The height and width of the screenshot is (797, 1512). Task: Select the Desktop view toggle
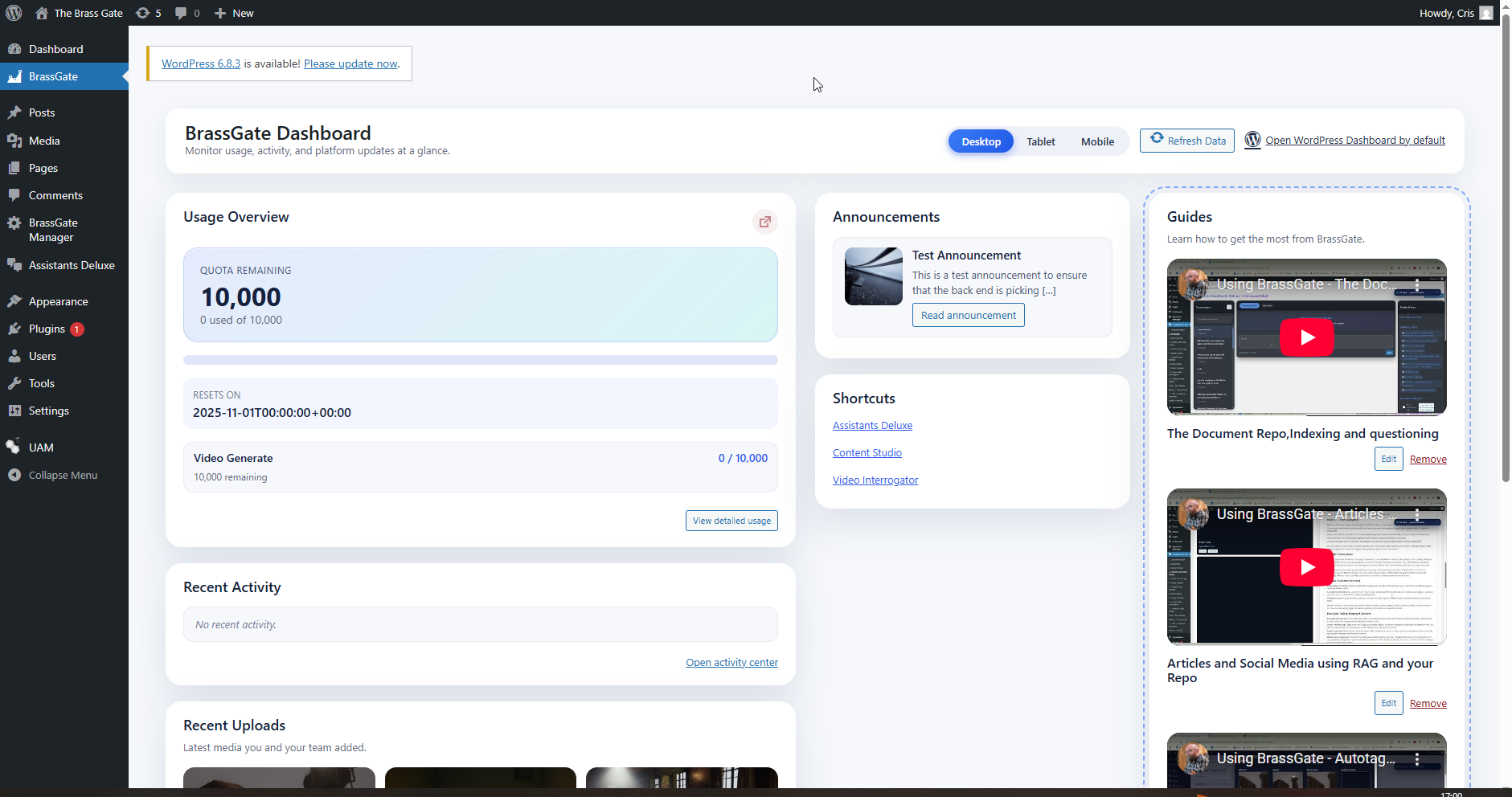tap(981, 141)
